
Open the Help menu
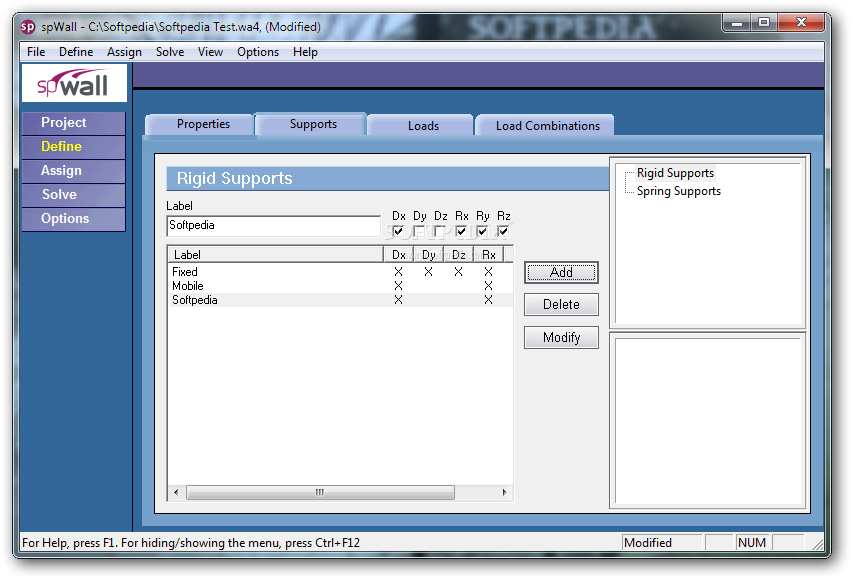click(x=305, y=52)
